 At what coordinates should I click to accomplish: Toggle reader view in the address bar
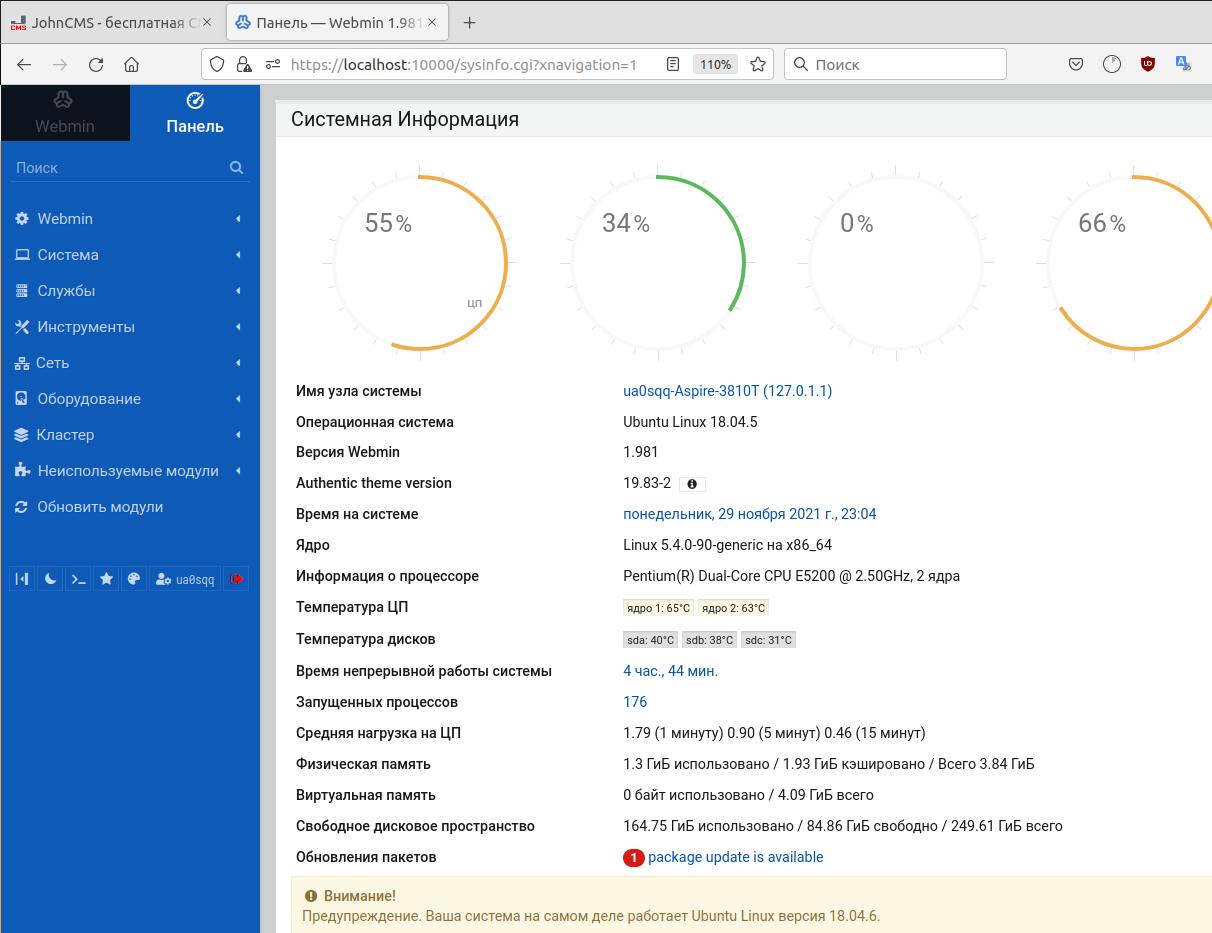tap(673, 64)
